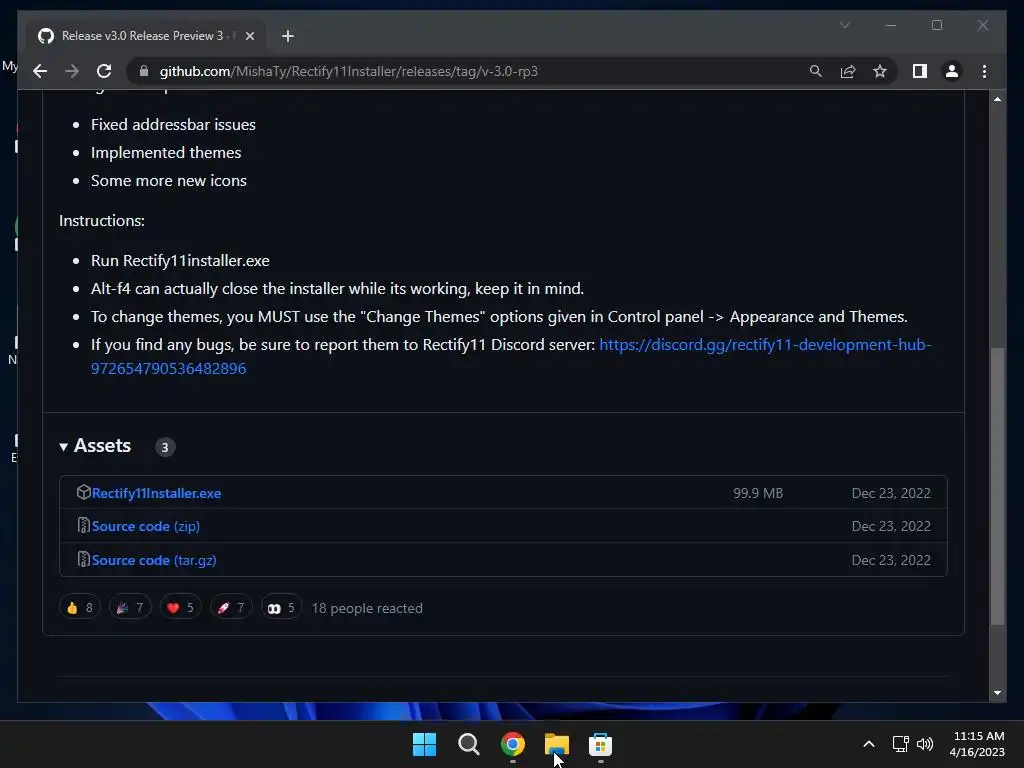Open Chrome side panel
The width and height of the screenshot is (1024, 768).
920,71
